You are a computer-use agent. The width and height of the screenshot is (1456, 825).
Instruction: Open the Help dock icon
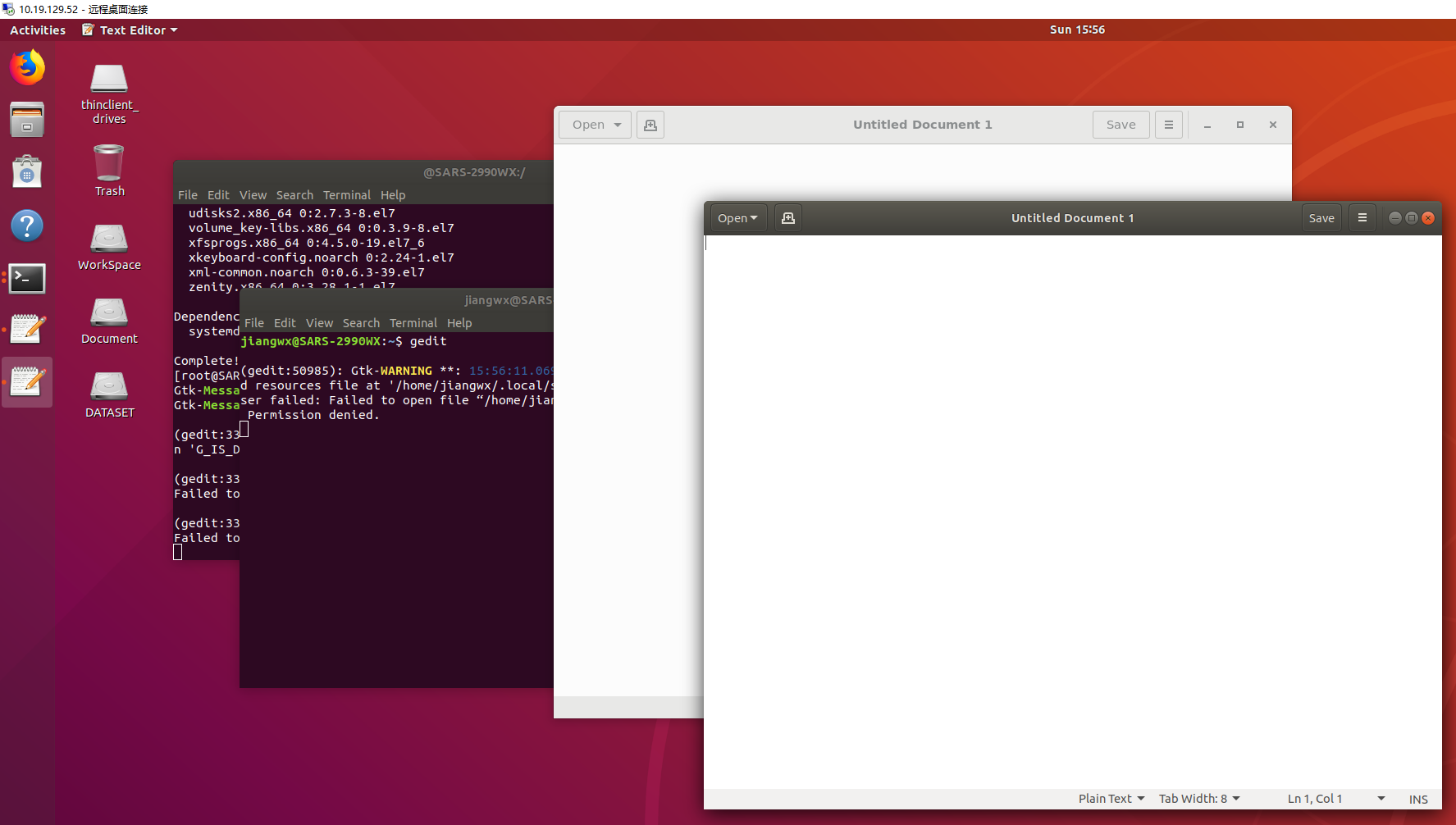coord(27,226)
